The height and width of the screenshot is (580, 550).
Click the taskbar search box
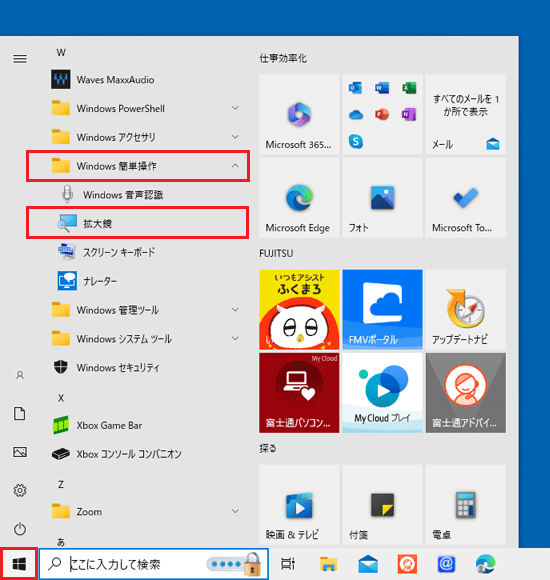pos(153,564)
